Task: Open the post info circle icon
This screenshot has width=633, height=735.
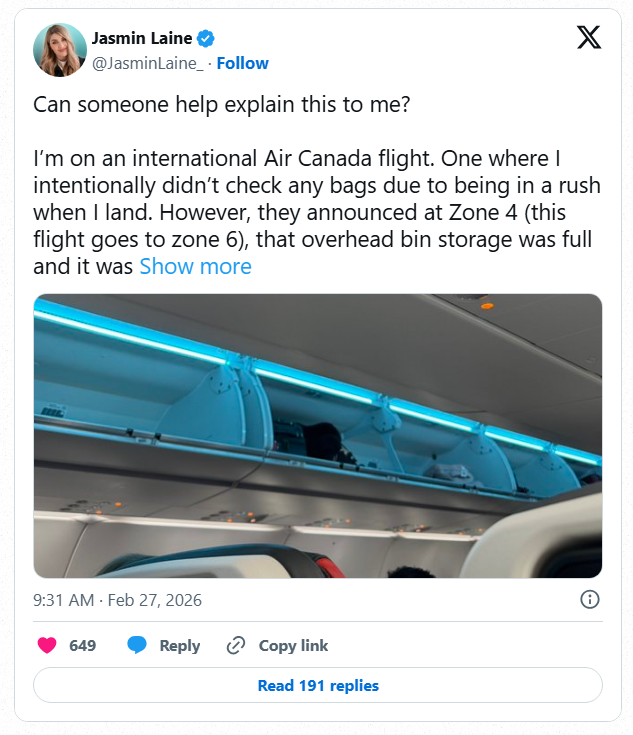Action: pos(590,599)
